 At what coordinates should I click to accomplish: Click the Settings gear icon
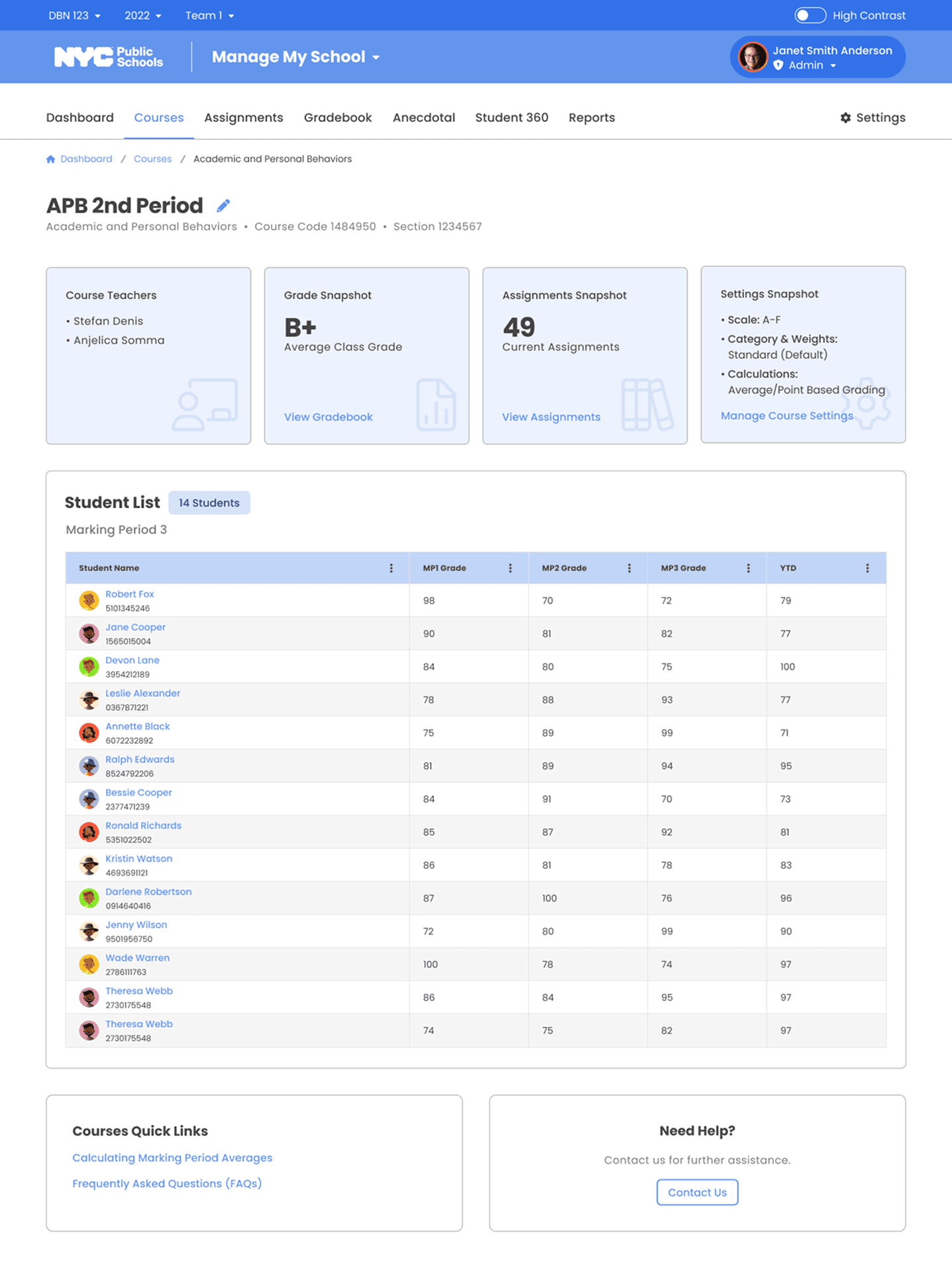pyautogui.click(x=845, y=117)
